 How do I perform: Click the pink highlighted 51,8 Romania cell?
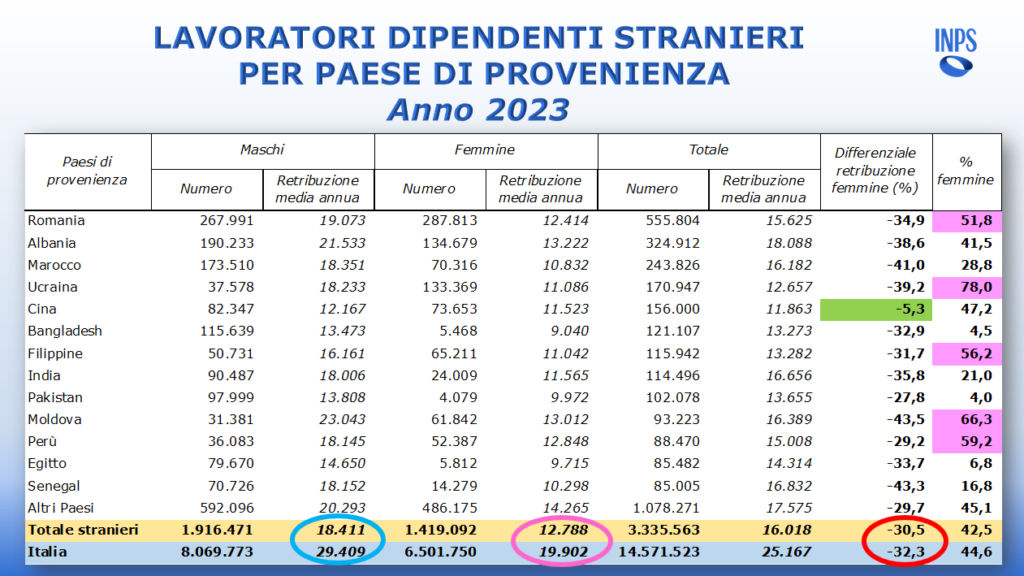(x=968, y=221)
